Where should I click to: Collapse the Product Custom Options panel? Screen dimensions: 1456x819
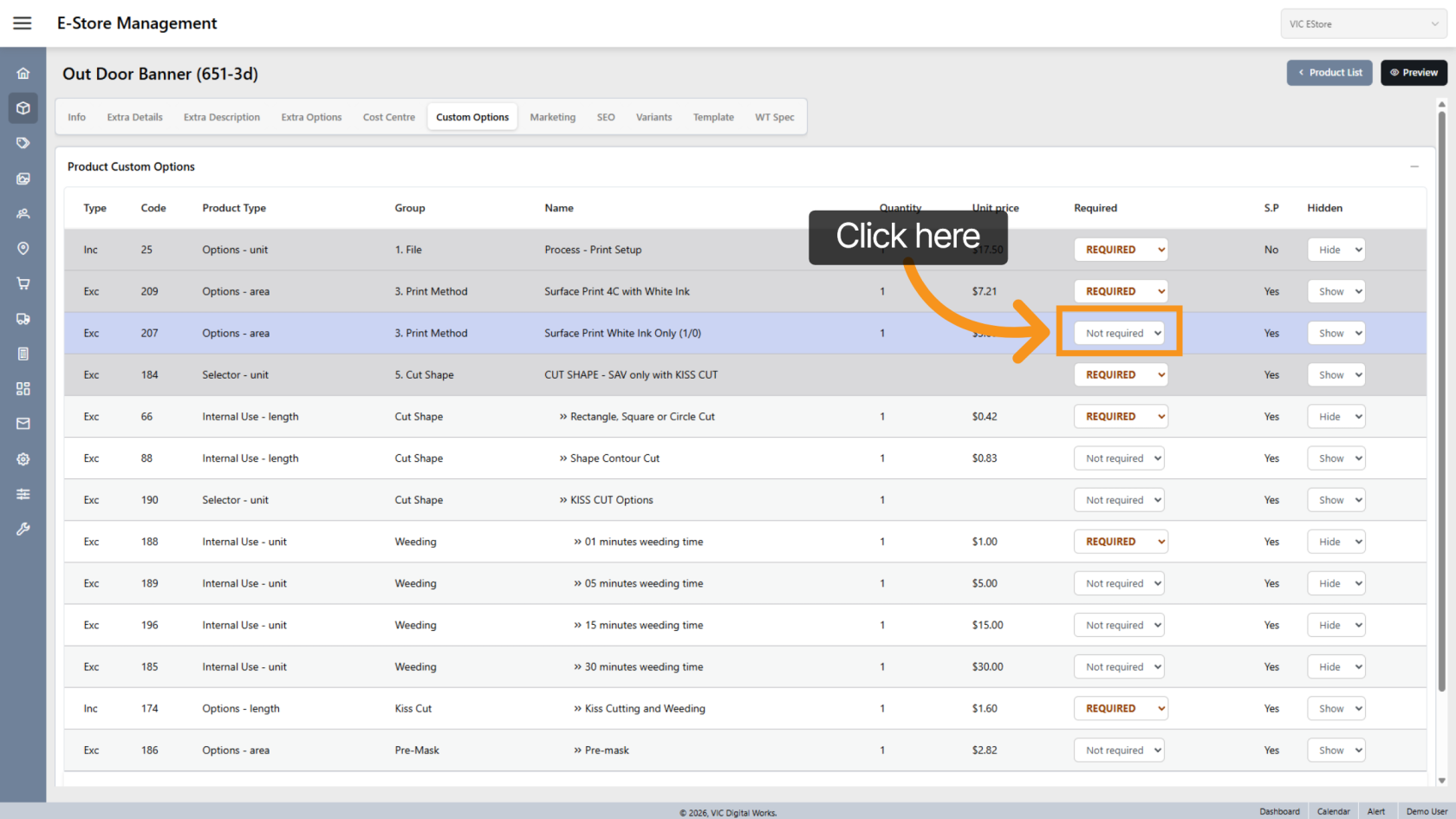tap(1414, 166)
